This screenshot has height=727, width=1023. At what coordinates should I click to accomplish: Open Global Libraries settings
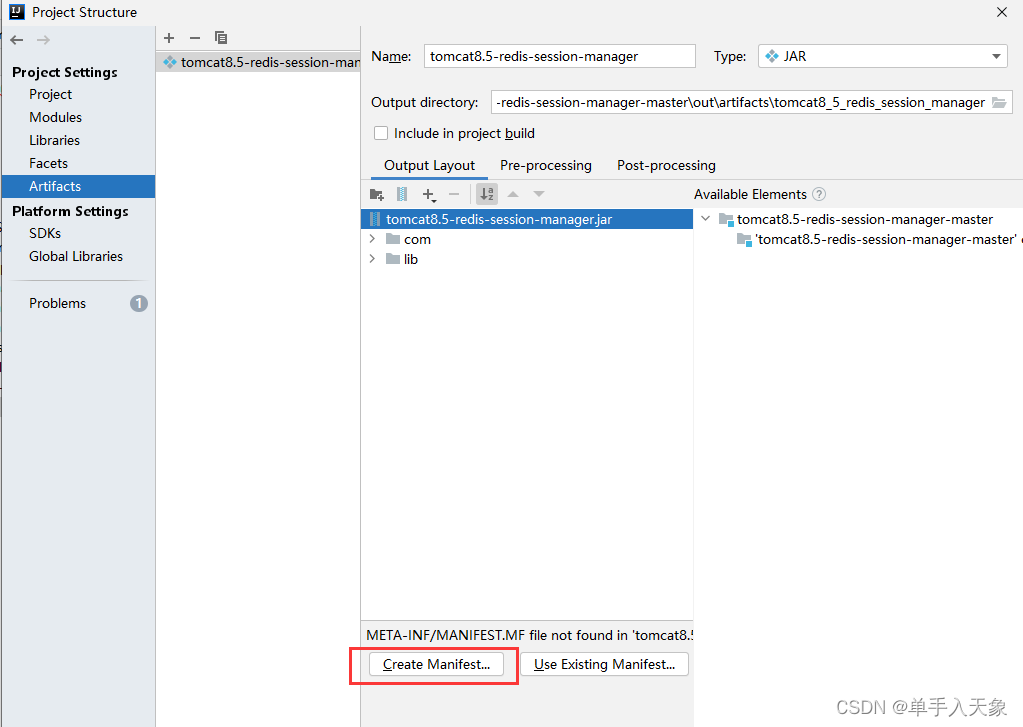[78, 256]
